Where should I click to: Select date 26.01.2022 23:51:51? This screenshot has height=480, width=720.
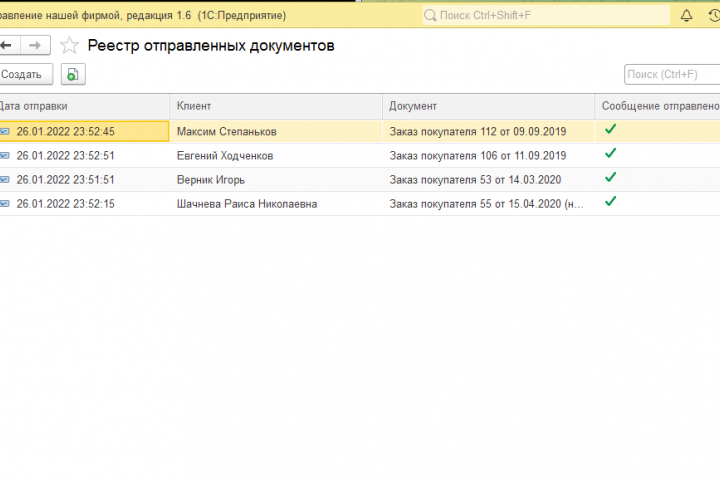(66, 180)
